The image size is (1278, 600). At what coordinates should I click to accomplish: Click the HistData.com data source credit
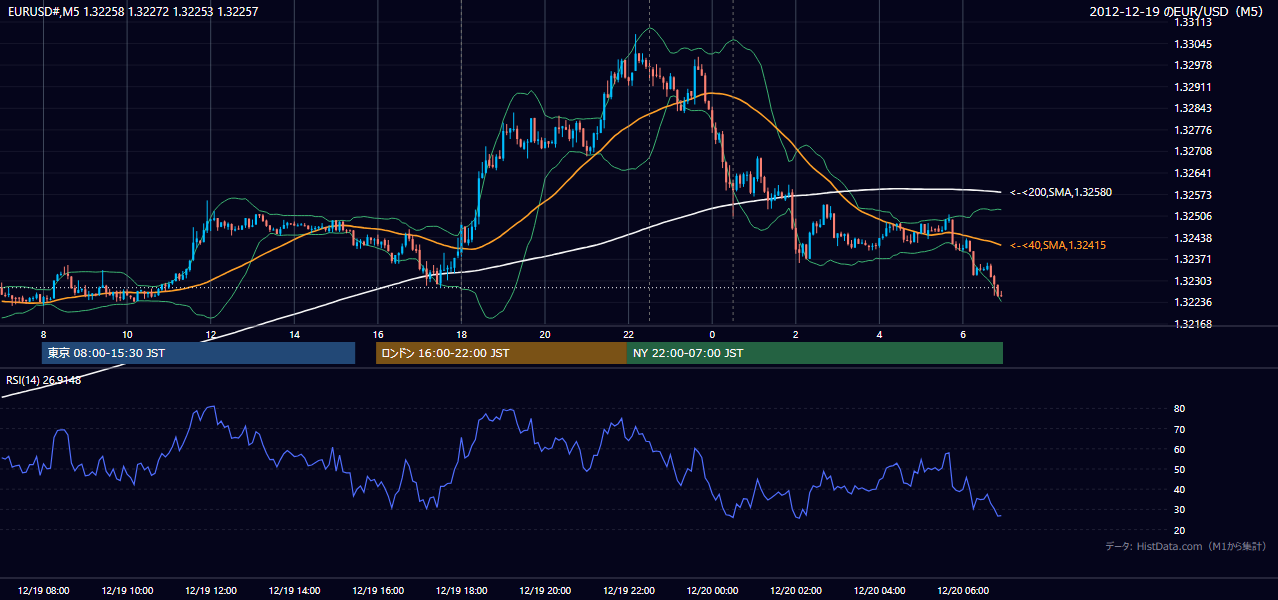pyautogui.click(x=1186, y=546)
